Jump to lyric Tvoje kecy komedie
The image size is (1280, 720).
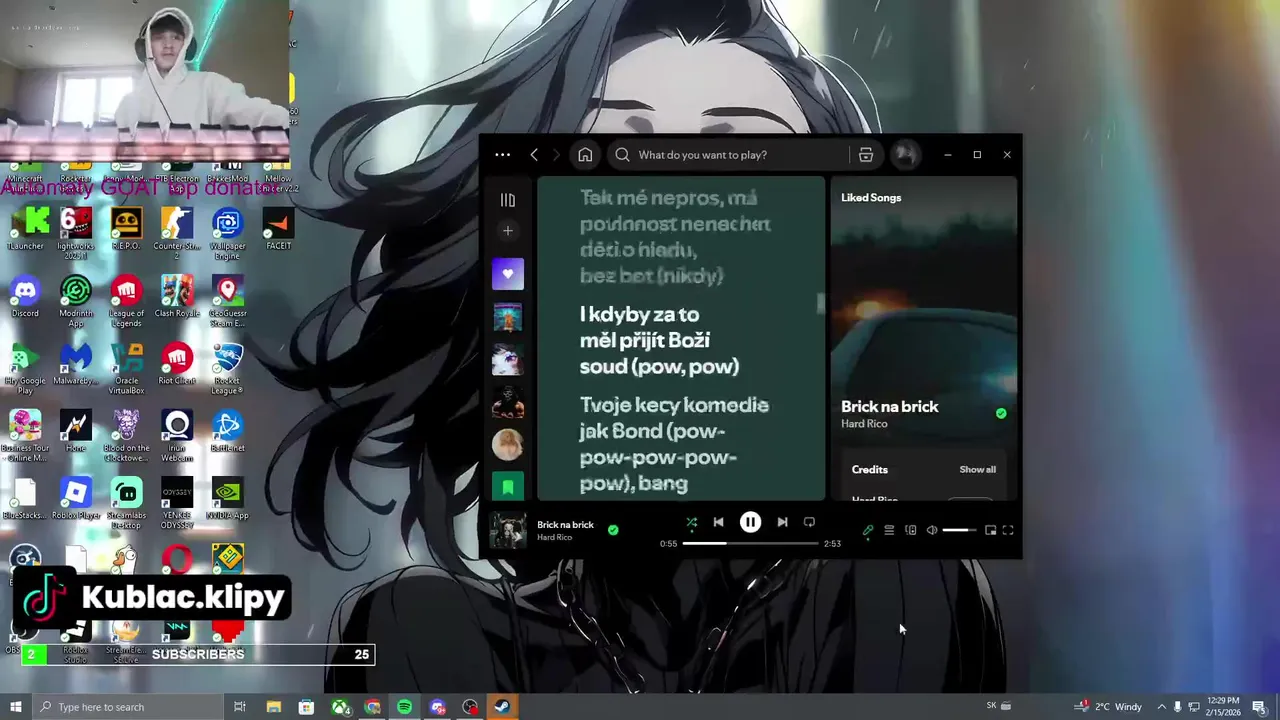[674, 444]
